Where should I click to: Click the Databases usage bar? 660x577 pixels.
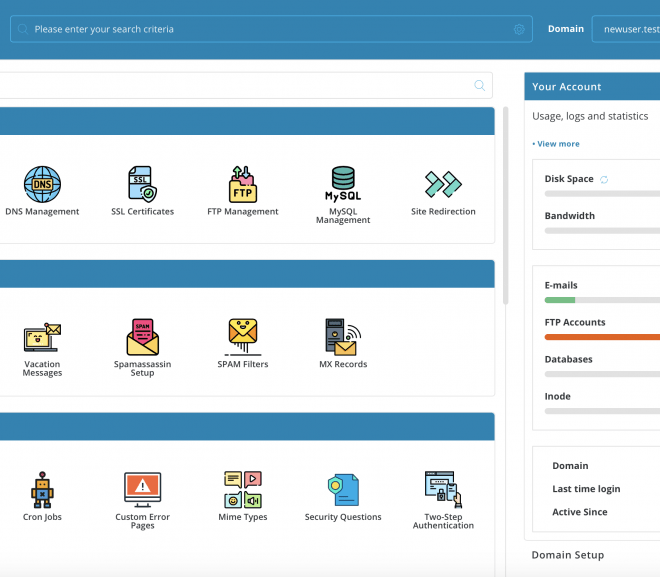click(602, 374)
